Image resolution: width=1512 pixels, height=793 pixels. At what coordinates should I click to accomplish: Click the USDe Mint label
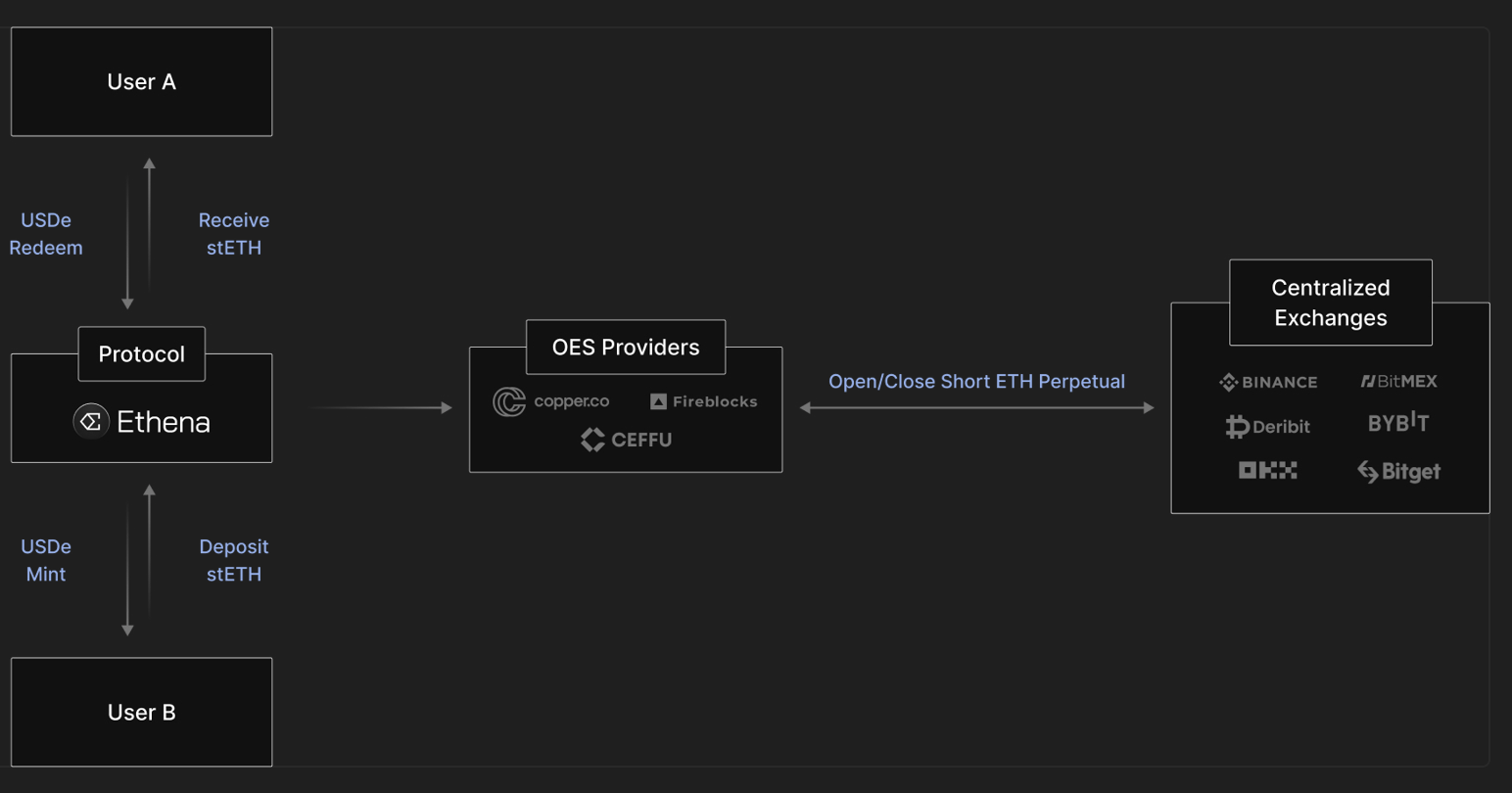tap(46, 560)
